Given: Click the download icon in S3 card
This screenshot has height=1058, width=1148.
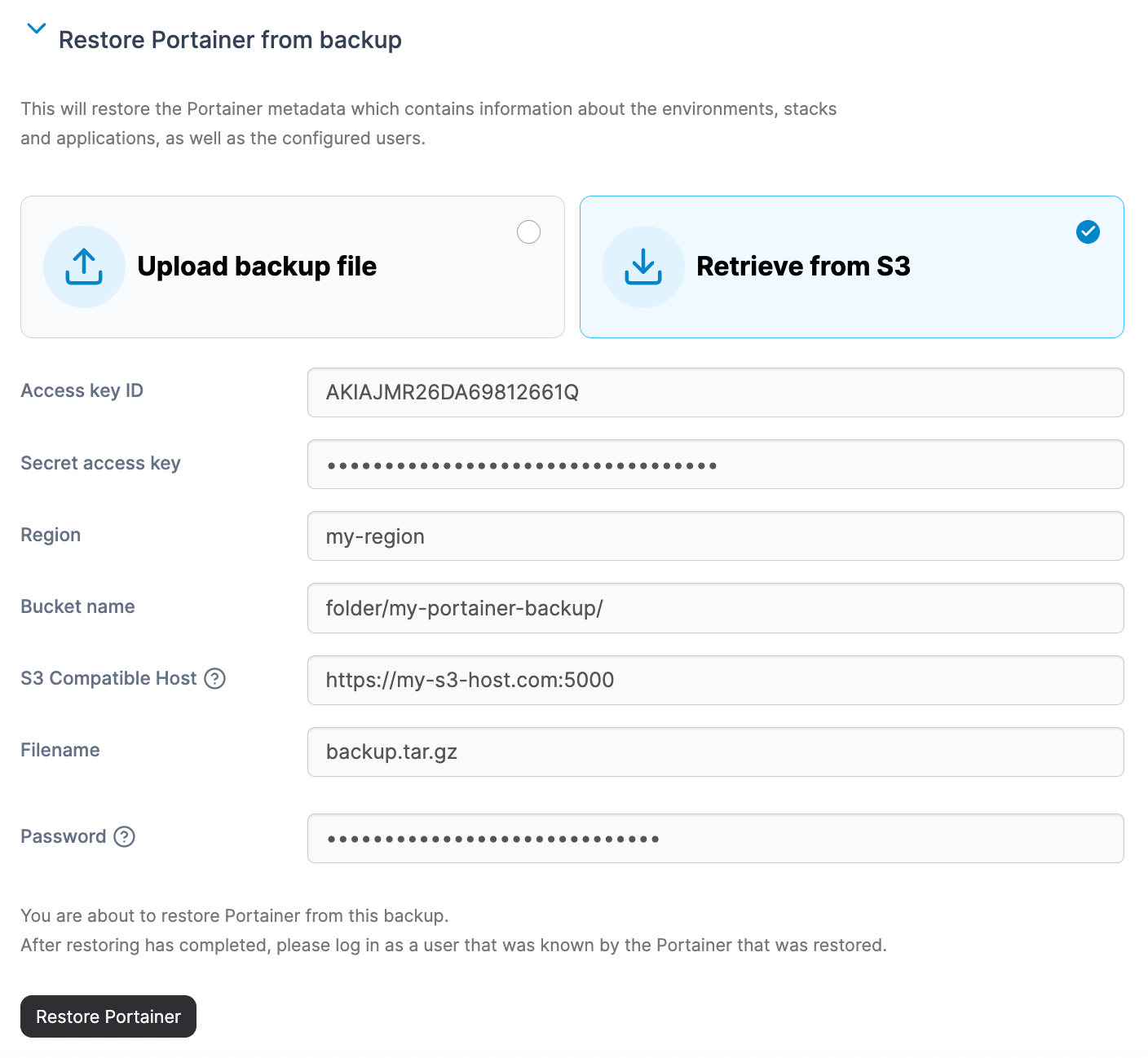Looking at the screenshot, I should click(643, 267).
